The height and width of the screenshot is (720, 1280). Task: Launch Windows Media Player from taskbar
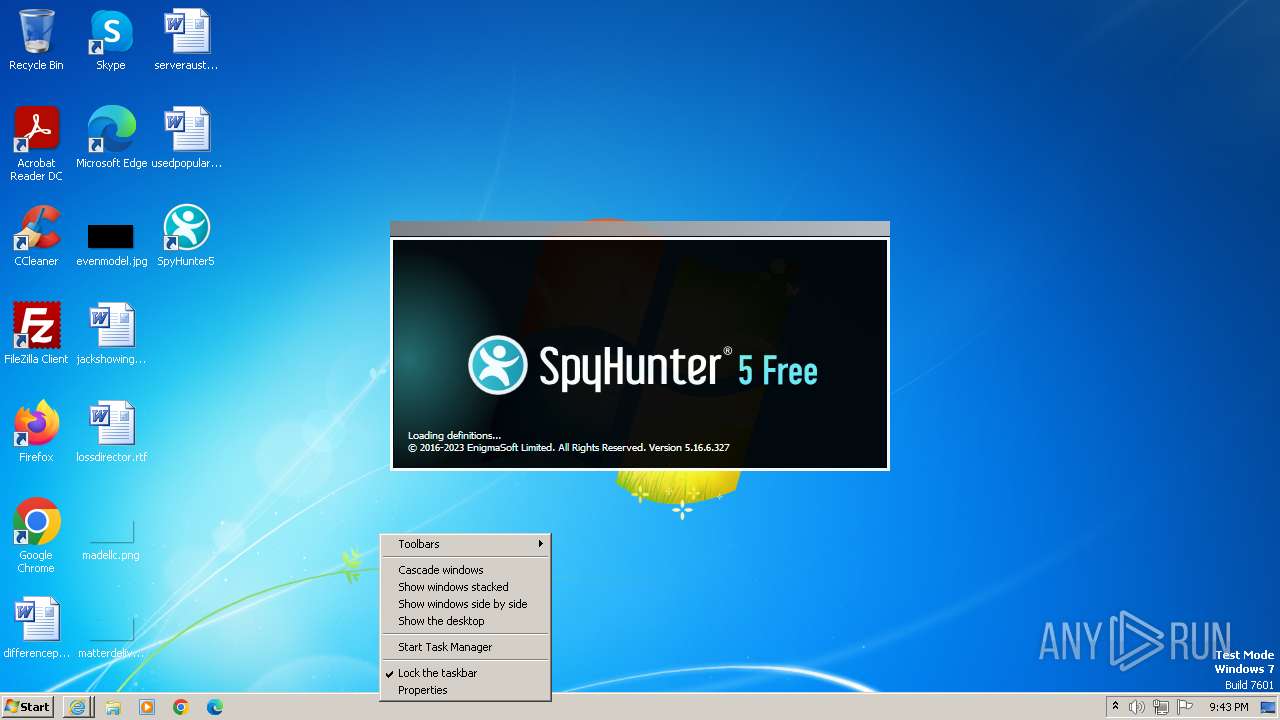click(147, 707)
